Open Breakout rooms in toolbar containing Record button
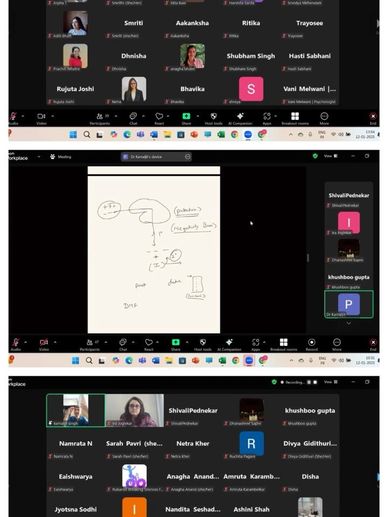This screenshot has height=517, width=388. click(284, 344)
